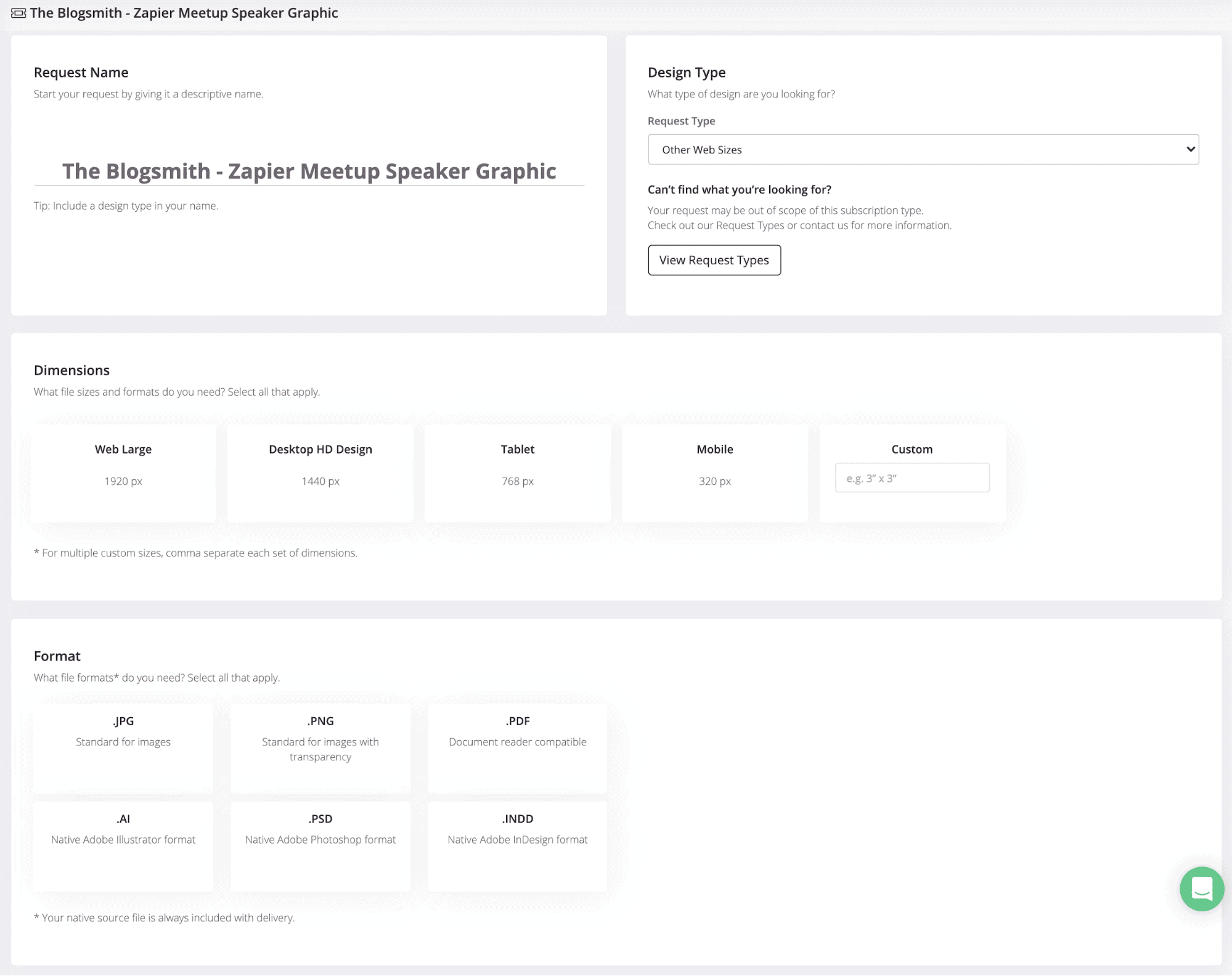
Task: Select the .PSD Photoshop format
Action: tap(320, 845)
